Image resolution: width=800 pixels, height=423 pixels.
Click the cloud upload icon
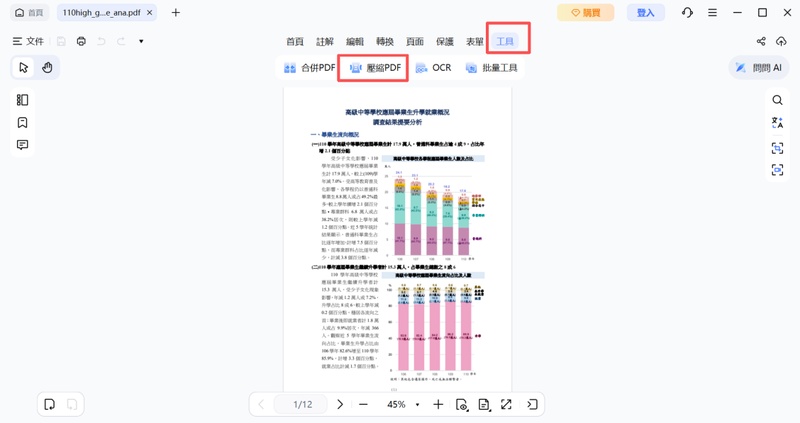tap(781, 41)
